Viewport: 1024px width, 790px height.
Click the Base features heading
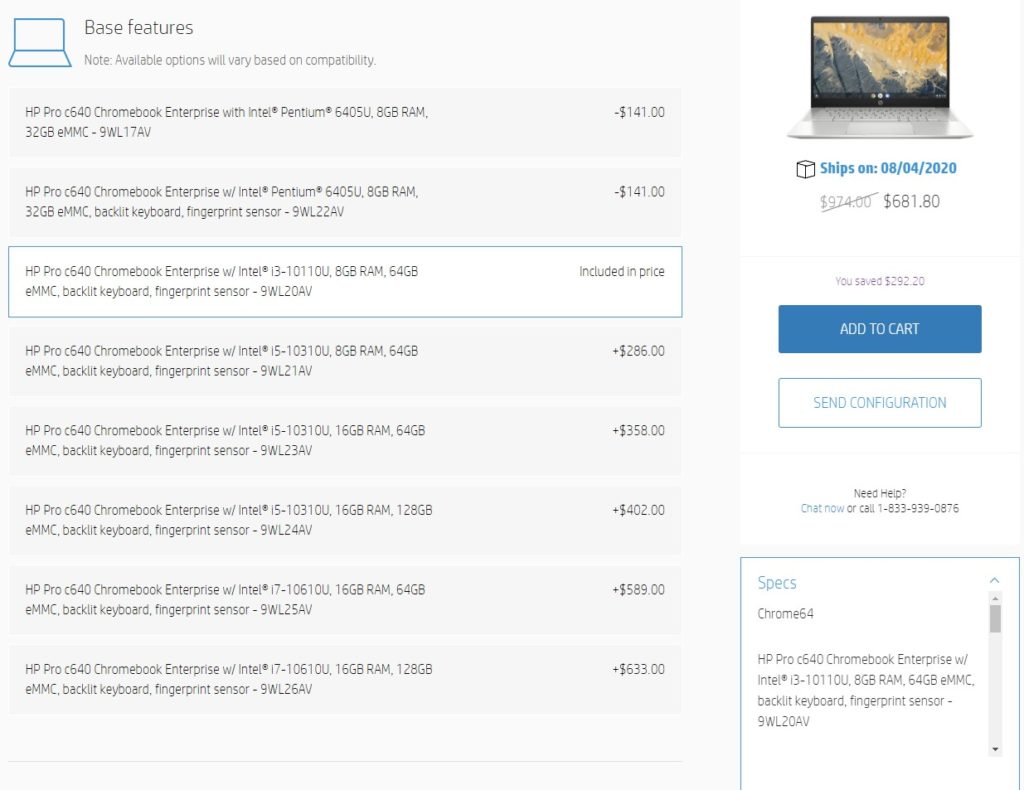138,27
